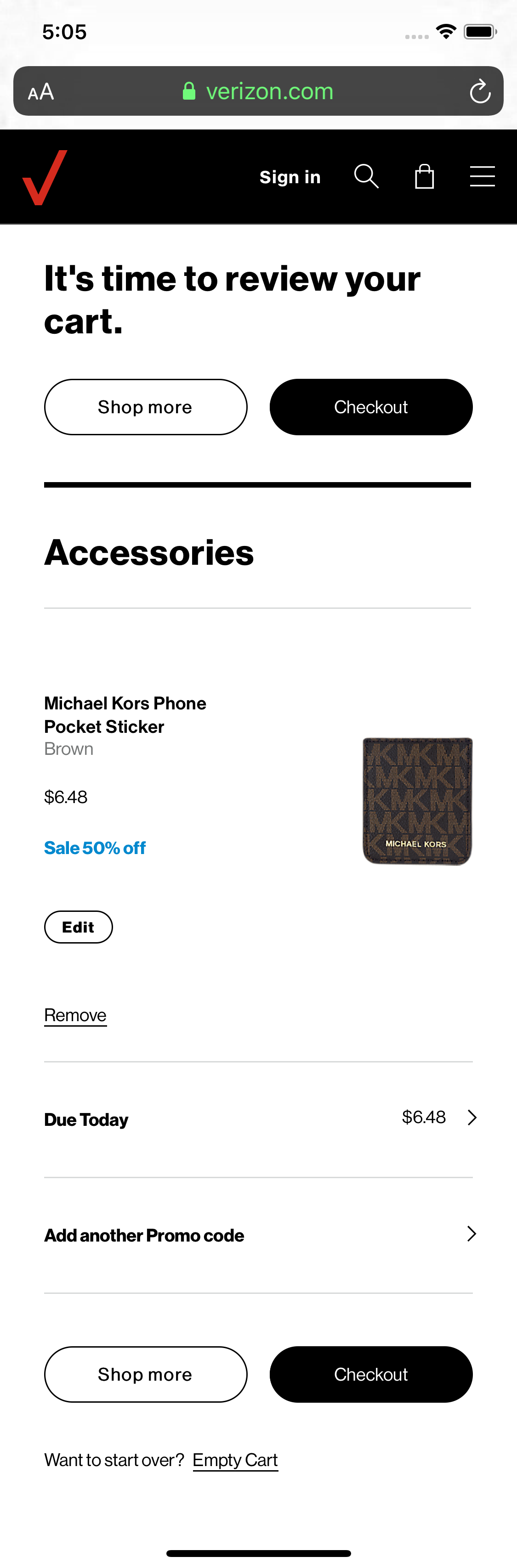Tap the AA text size control
Image resolution: width=517 pixels, height=1568 pixels.
41,92
